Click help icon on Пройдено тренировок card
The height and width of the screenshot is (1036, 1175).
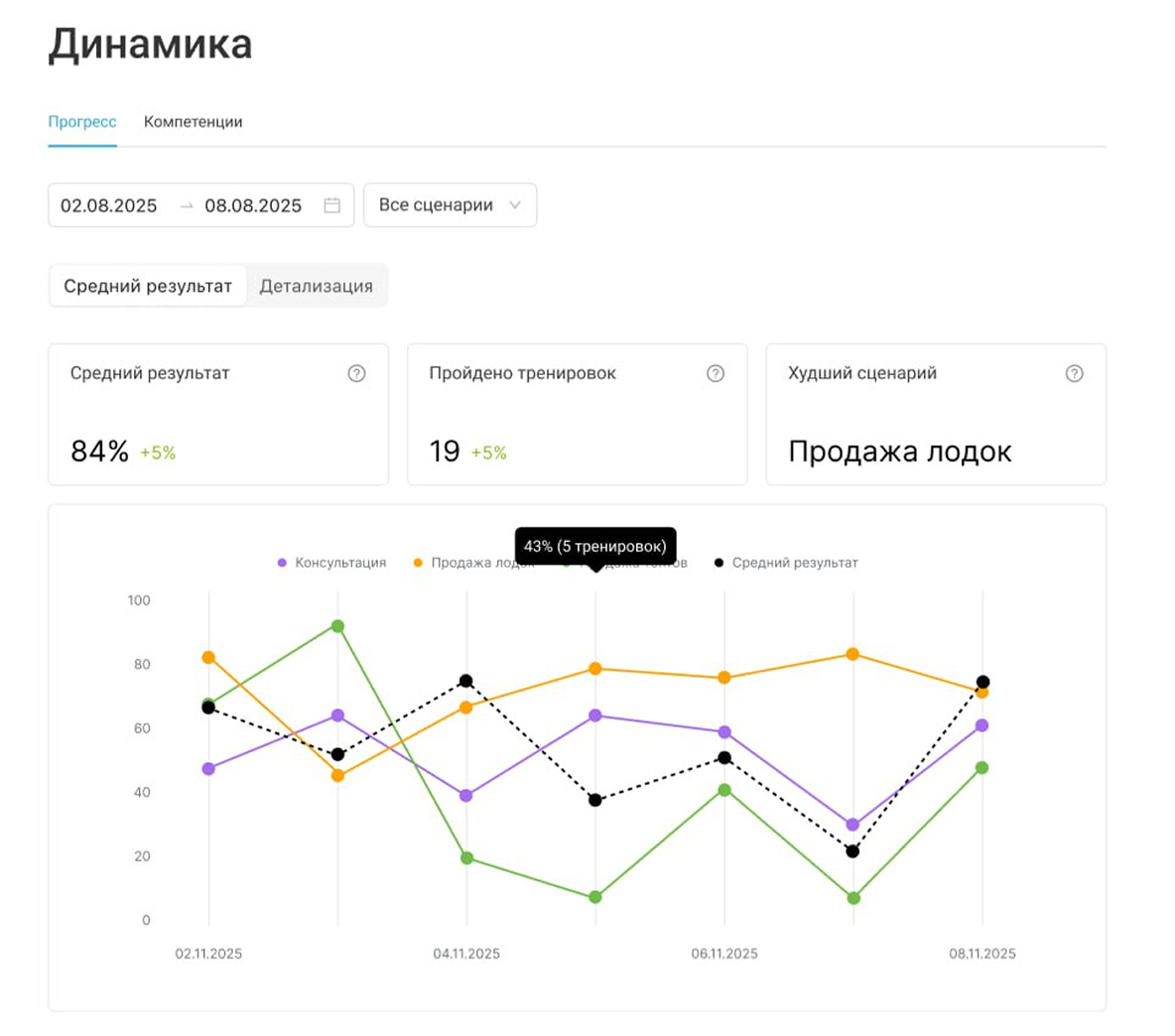point(716,373)
